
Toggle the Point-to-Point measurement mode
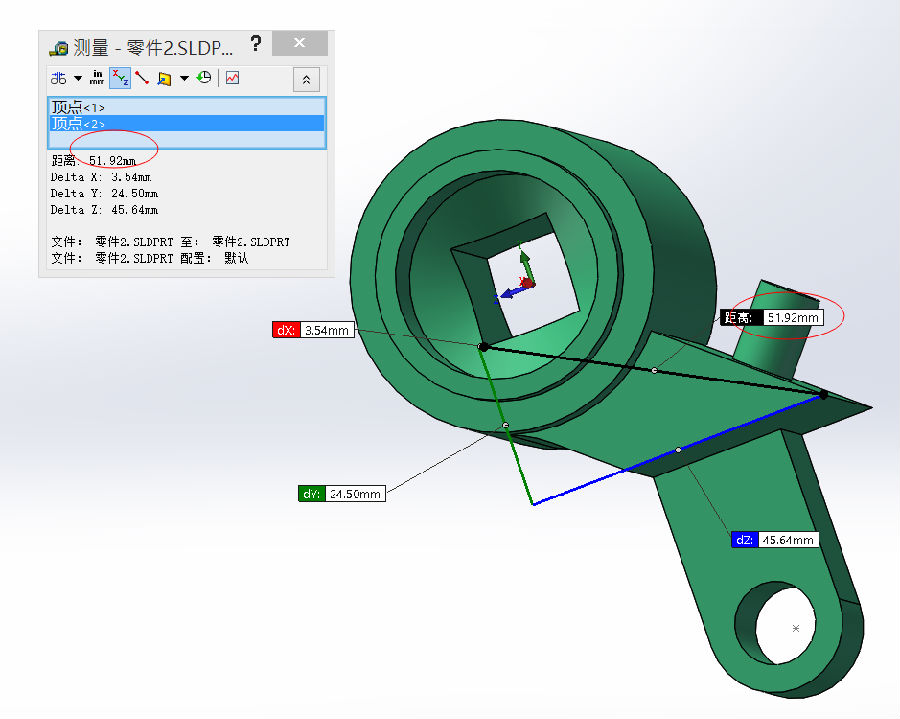pos(142,78)
